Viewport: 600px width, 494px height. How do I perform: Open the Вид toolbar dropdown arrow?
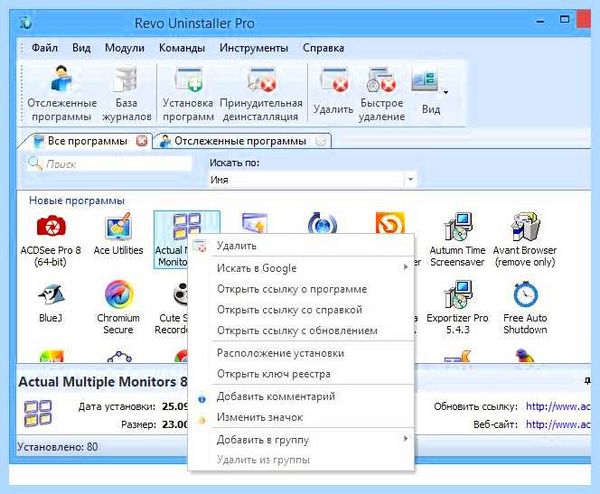tap(445, 92)
